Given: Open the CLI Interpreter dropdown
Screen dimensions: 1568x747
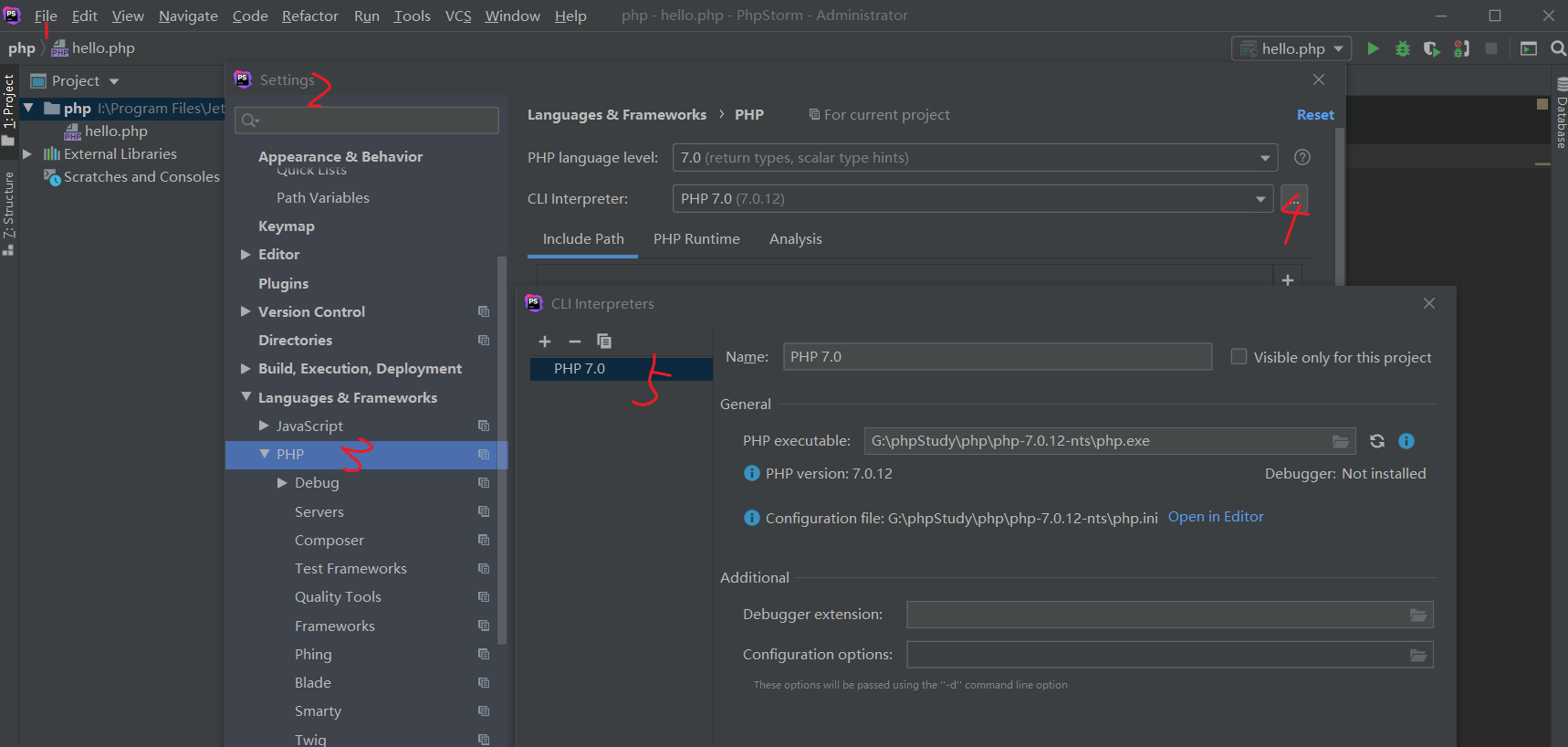Looking at the screenshot, I should 973,199.
